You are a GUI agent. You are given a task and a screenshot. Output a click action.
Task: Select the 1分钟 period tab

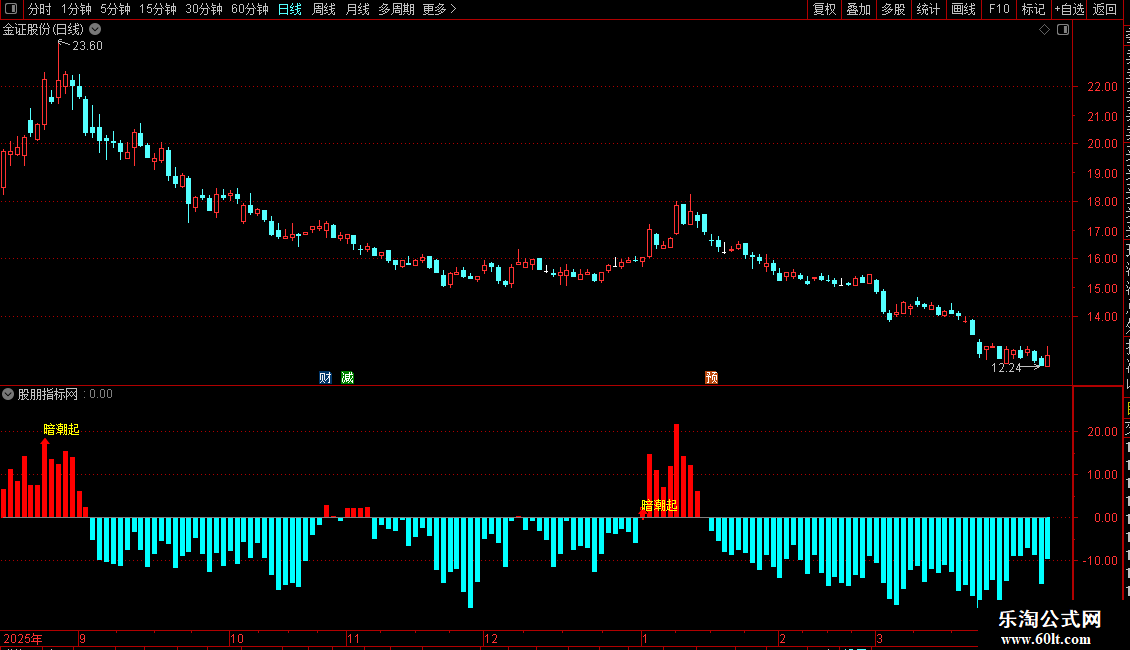point(76,9)
